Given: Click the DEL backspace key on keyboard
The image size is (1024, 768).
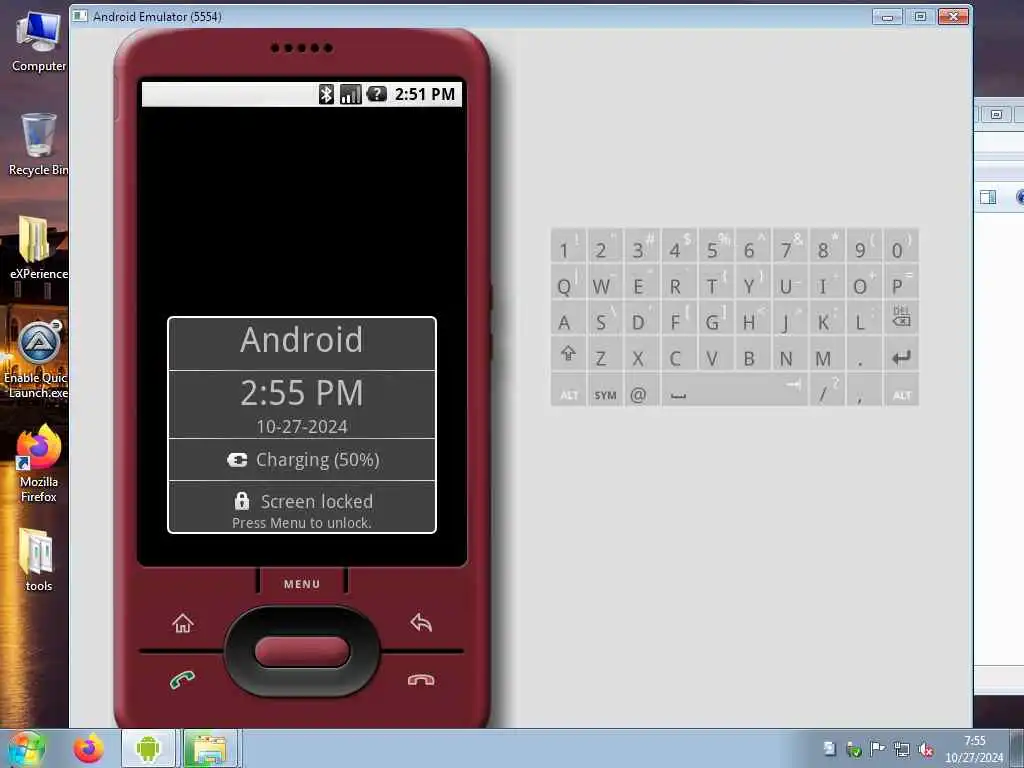Looking at the screenshot, I should 901,319.
